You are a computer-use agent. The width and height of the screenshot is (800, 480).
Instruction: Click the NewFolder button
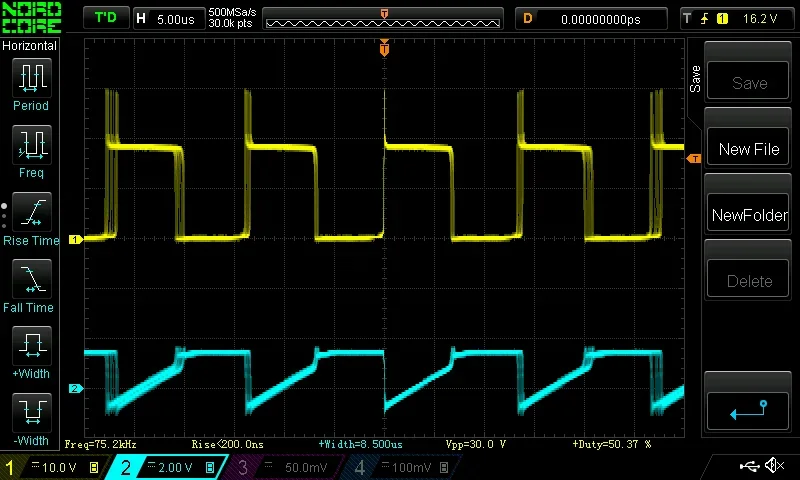(x=748, y=212)
